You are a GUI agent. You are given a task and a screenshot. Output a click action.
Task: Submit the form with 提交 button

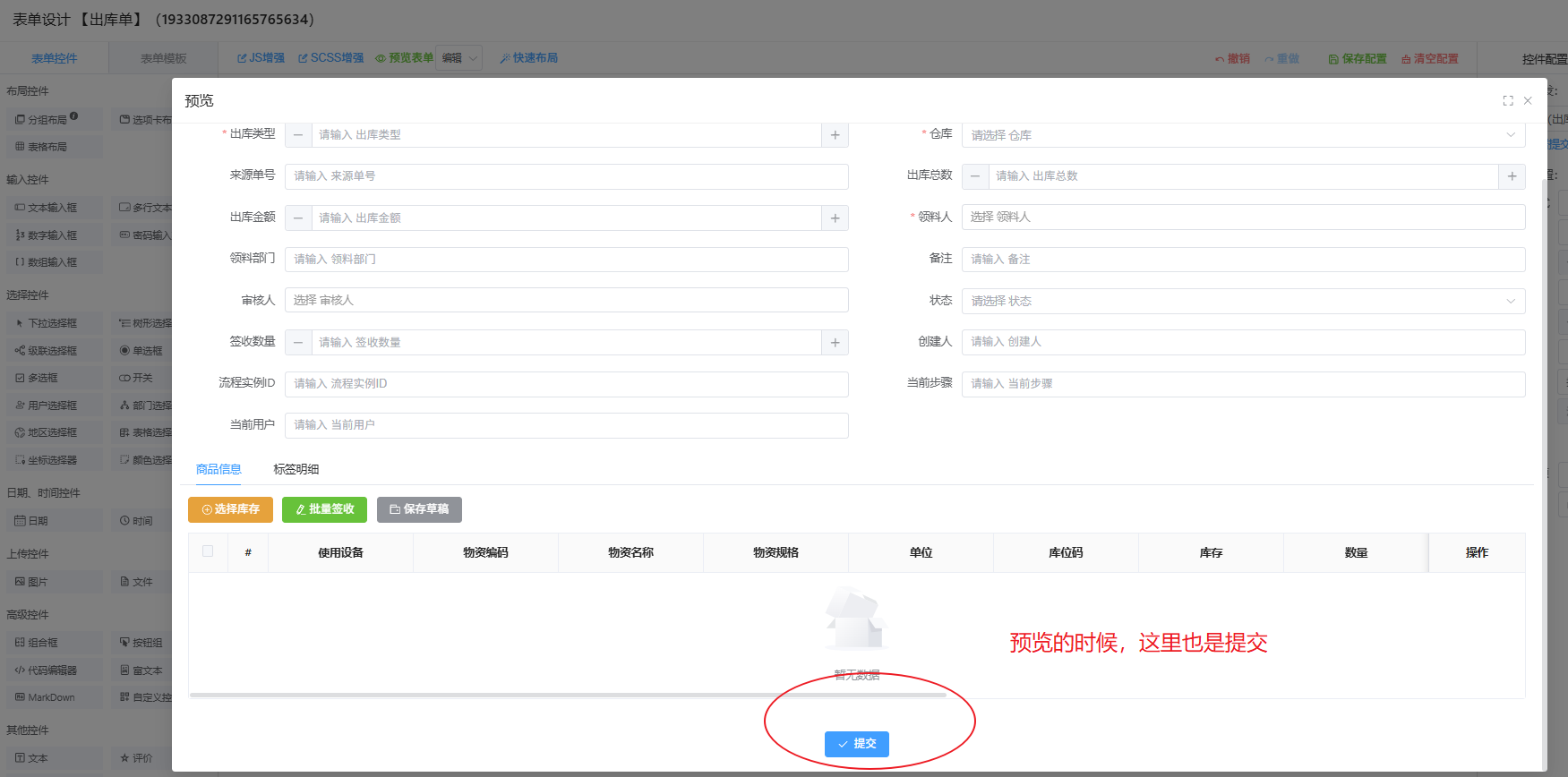(x=857, y=744)
